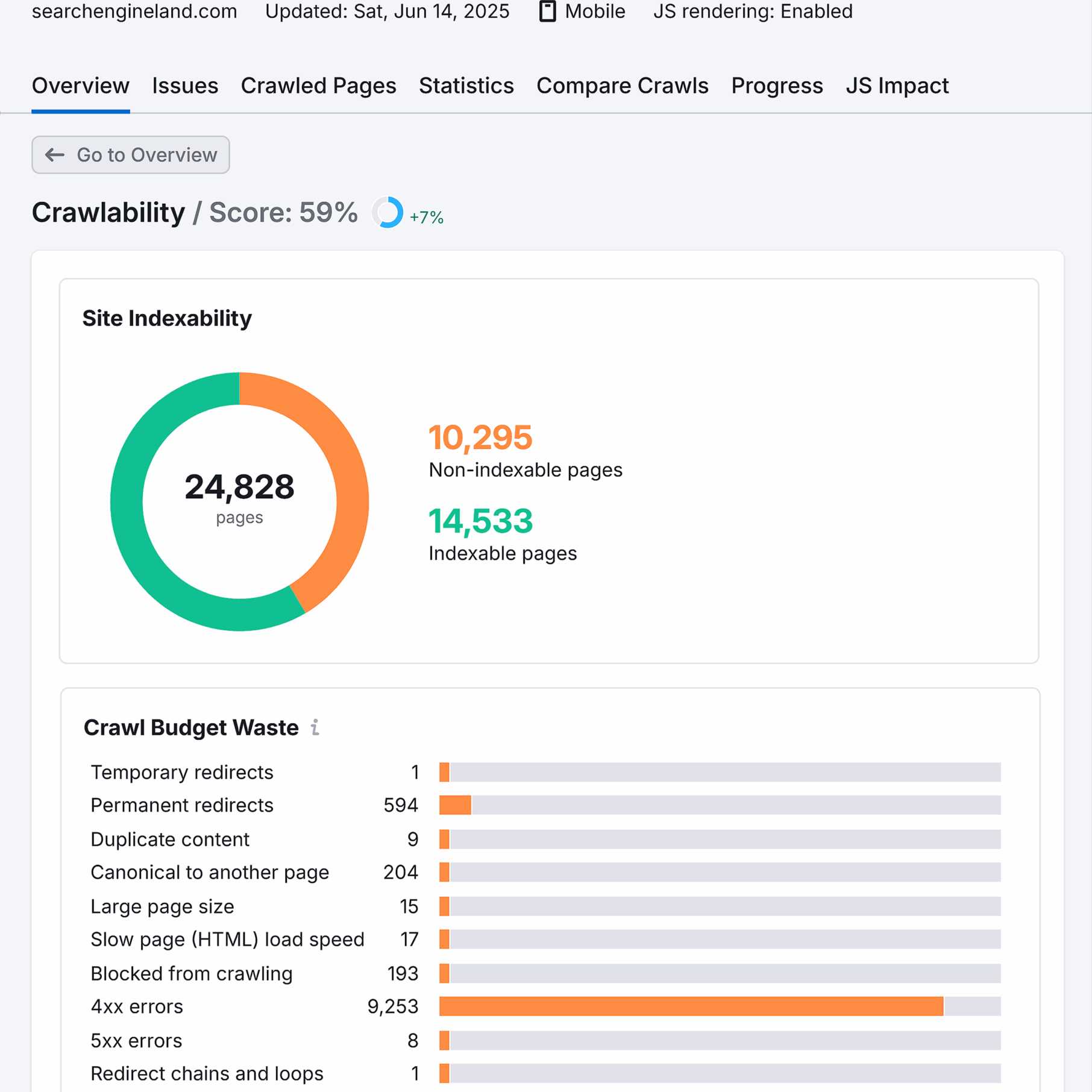Click the Permanent redirects bar
Viewport: 1092px width, 1092px height.
(x=455, y=805)
